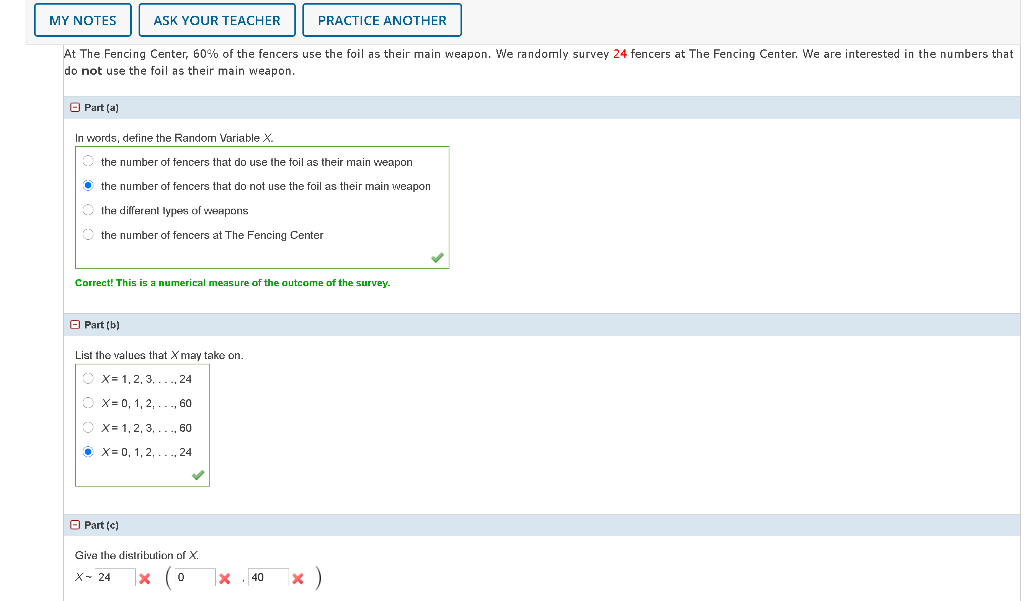Click the green checkmark in Part (b) box
The width and height of the screenshot is (1024, 601).
click(199, 475)
